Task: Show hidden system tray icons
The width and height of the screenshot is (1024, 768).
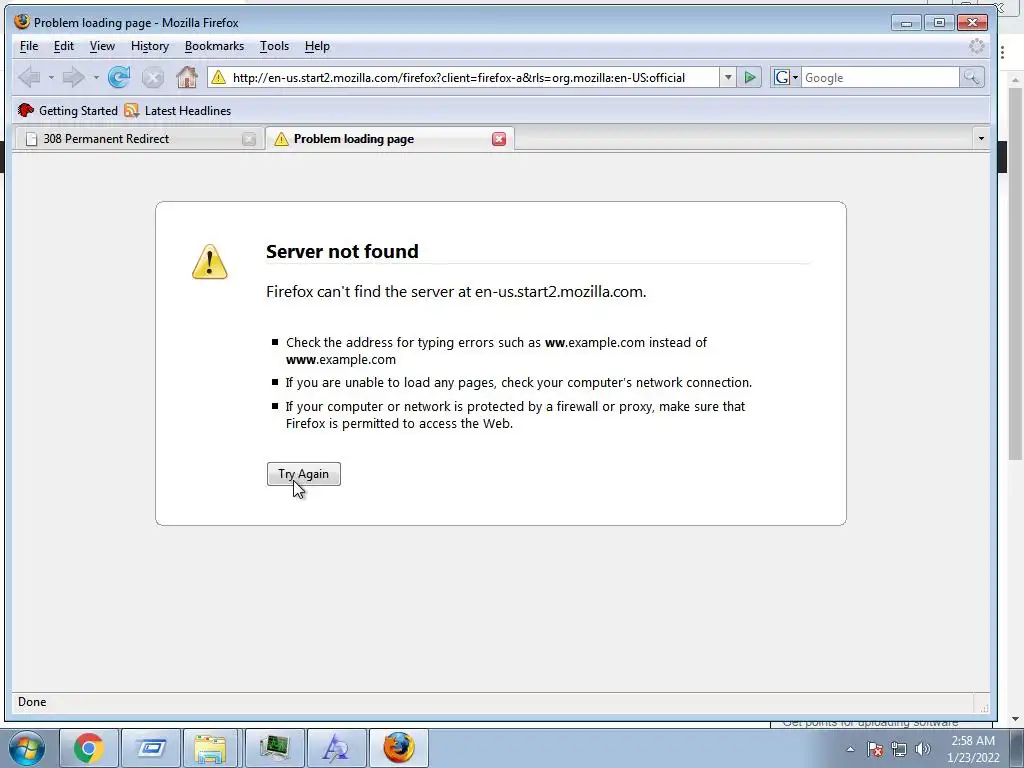Action: pos(850,749)
